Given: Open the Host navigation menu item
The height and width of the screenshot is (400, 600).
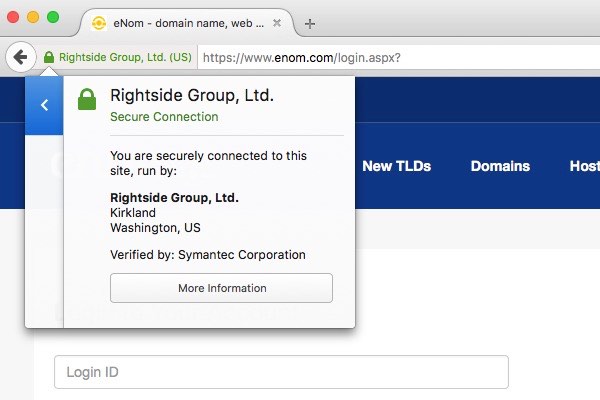Looking at the screenshot, I should 583,166.
